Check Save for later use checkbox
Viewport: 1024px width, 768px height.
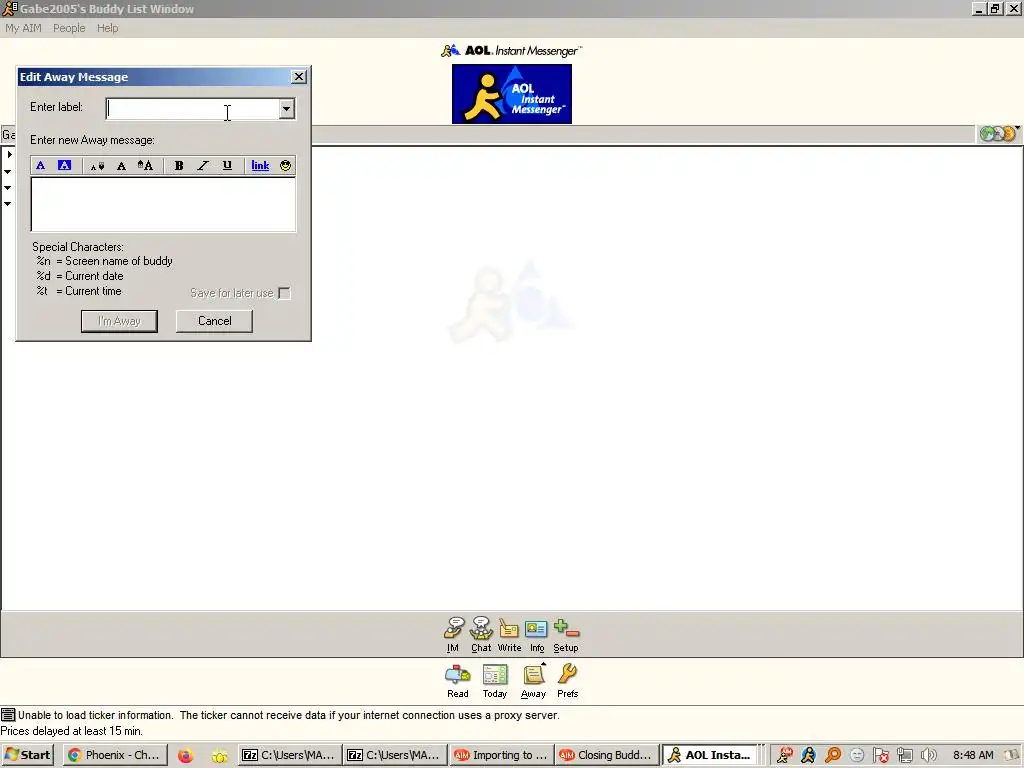(x=284, y=293)
